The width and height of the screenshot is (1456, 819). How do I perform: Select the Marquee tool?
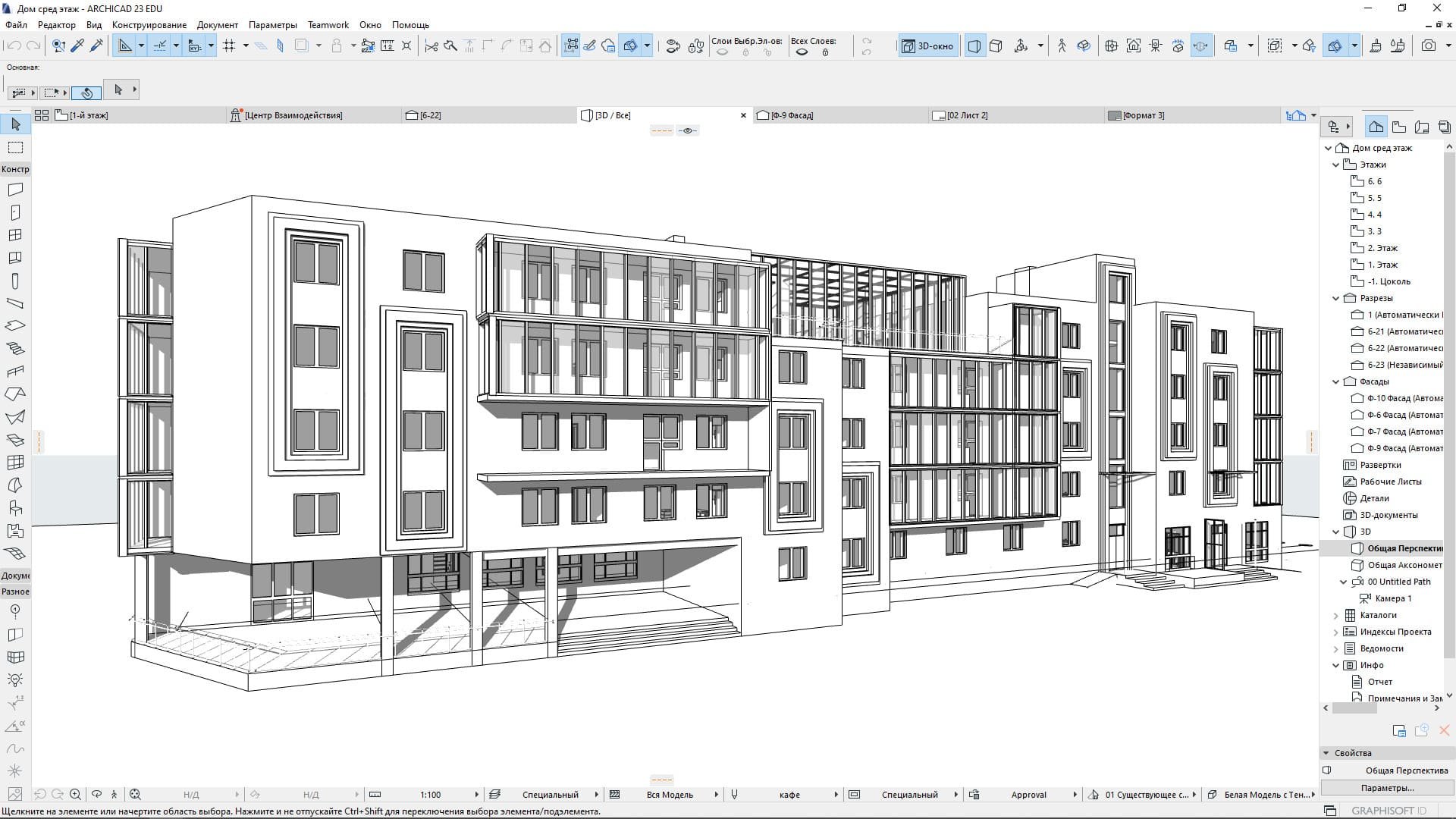[15, 147]
